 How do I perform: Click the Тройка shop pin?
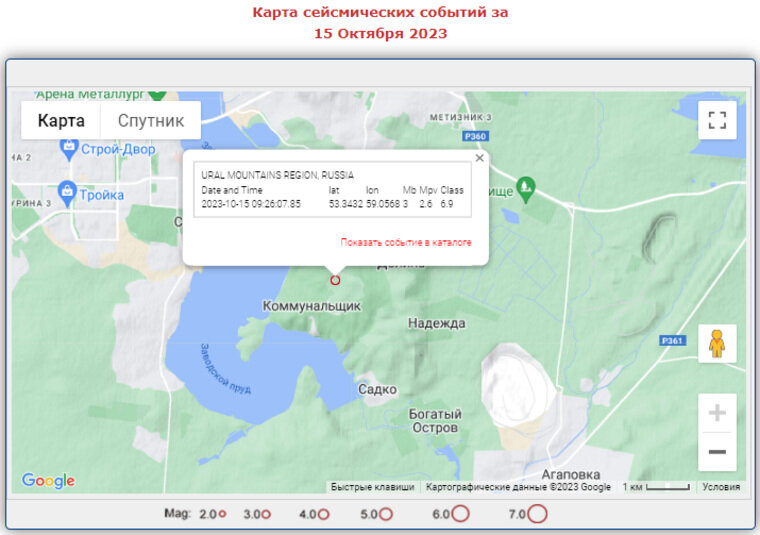(x=67, y=193)
